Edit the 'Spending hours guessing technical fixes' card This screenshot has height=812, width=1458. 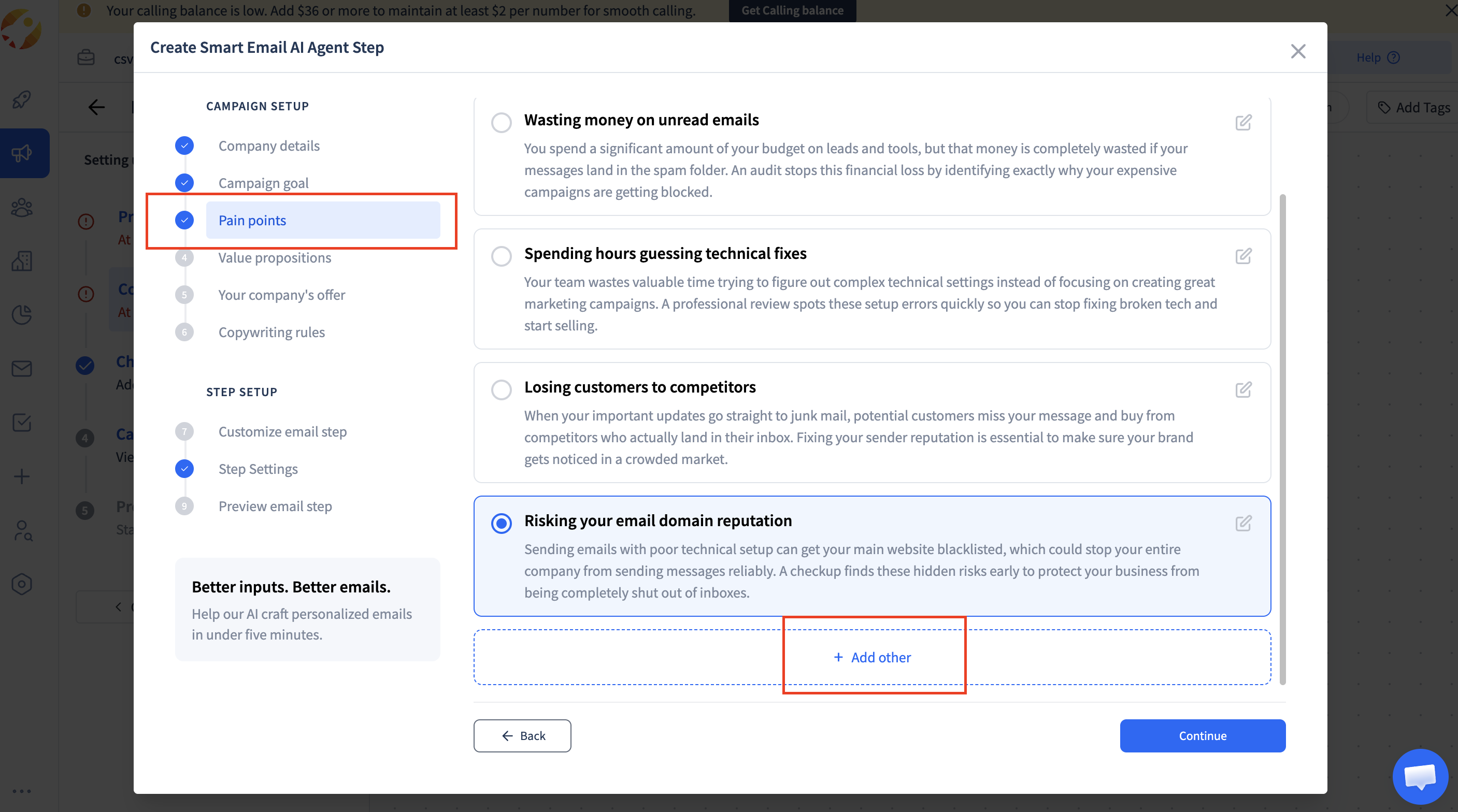[1243, 256]
